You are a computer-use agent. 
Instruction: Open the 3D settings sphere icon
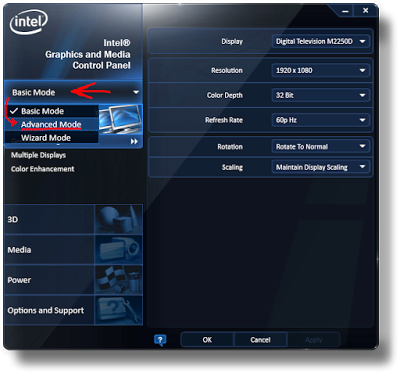[119, 219]
